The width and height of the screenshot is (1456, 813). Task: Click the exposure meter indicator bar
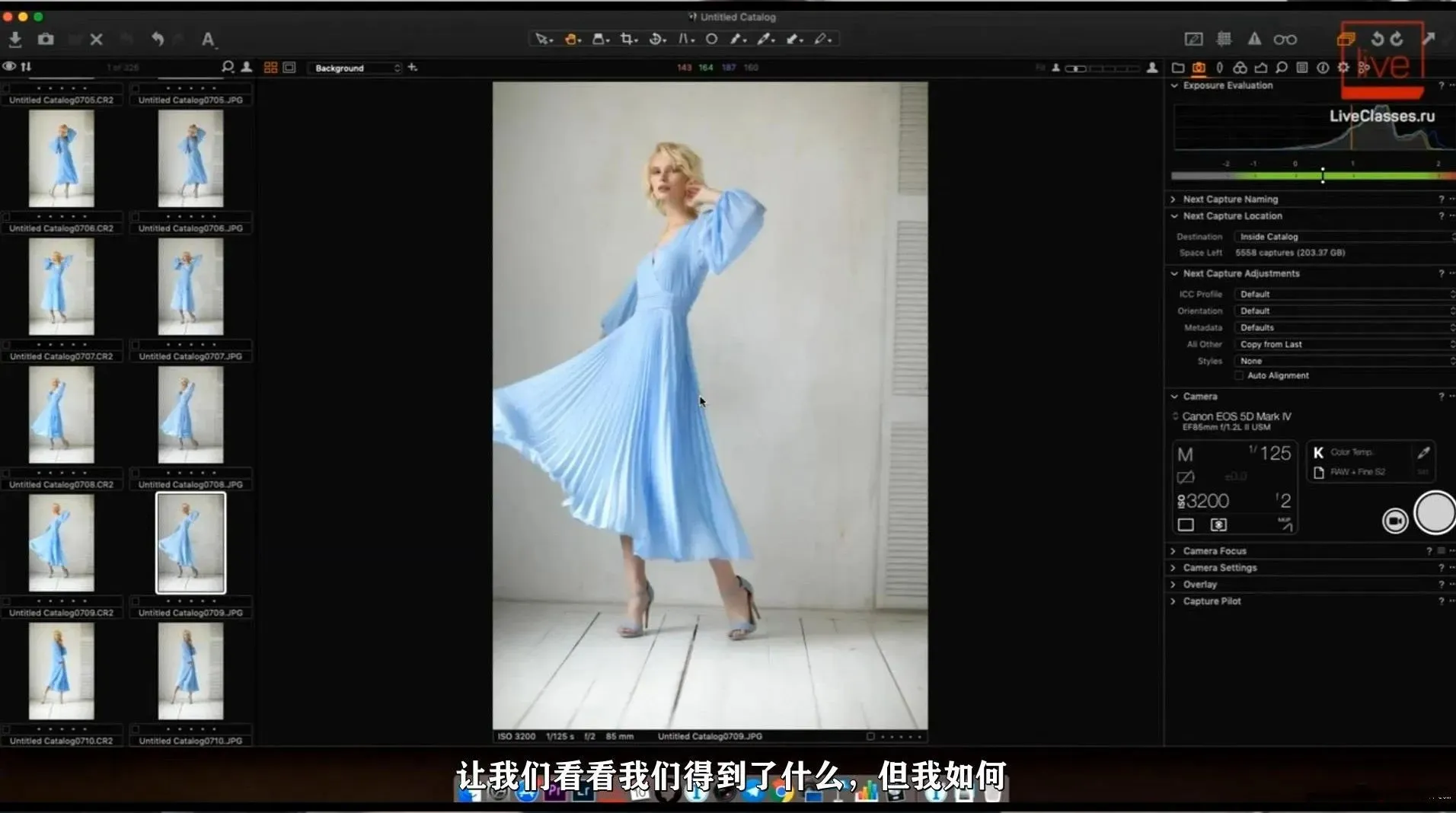click(x=1313, y=176)
